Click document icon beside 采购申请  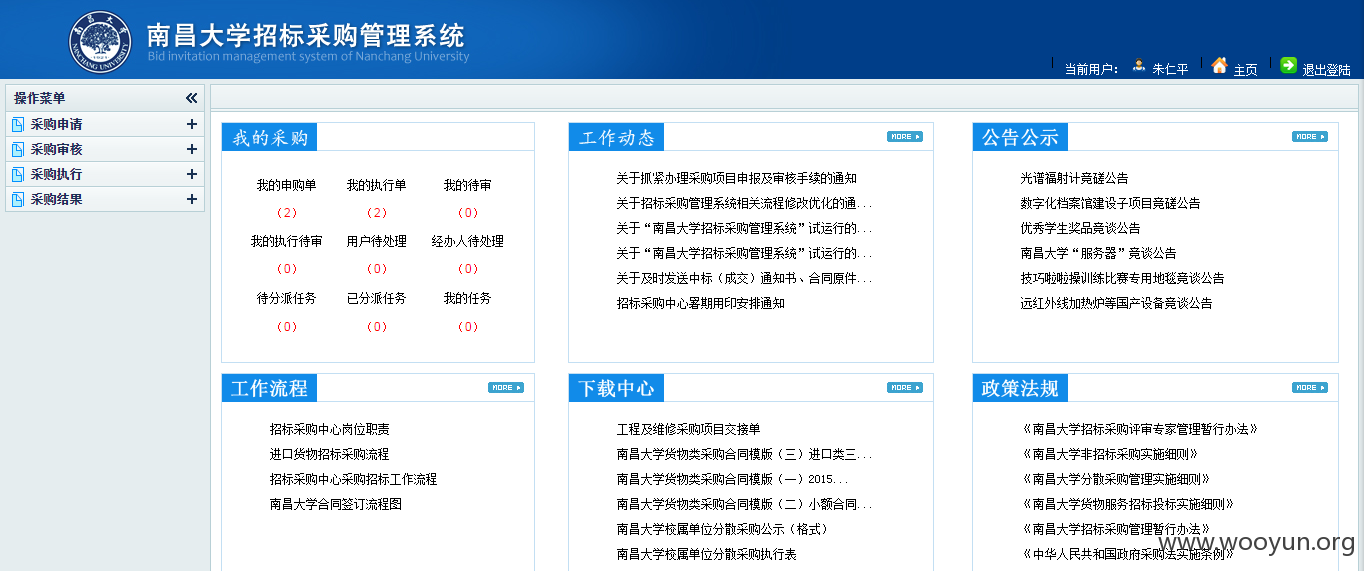(16, 124)
